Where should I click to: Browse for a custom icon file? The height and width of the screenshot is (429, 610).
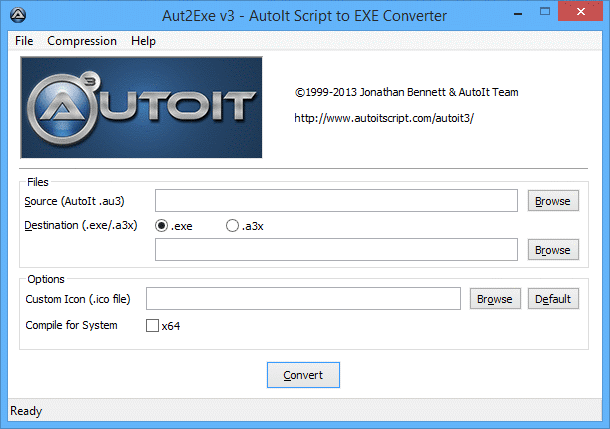[x=495, y=299]
